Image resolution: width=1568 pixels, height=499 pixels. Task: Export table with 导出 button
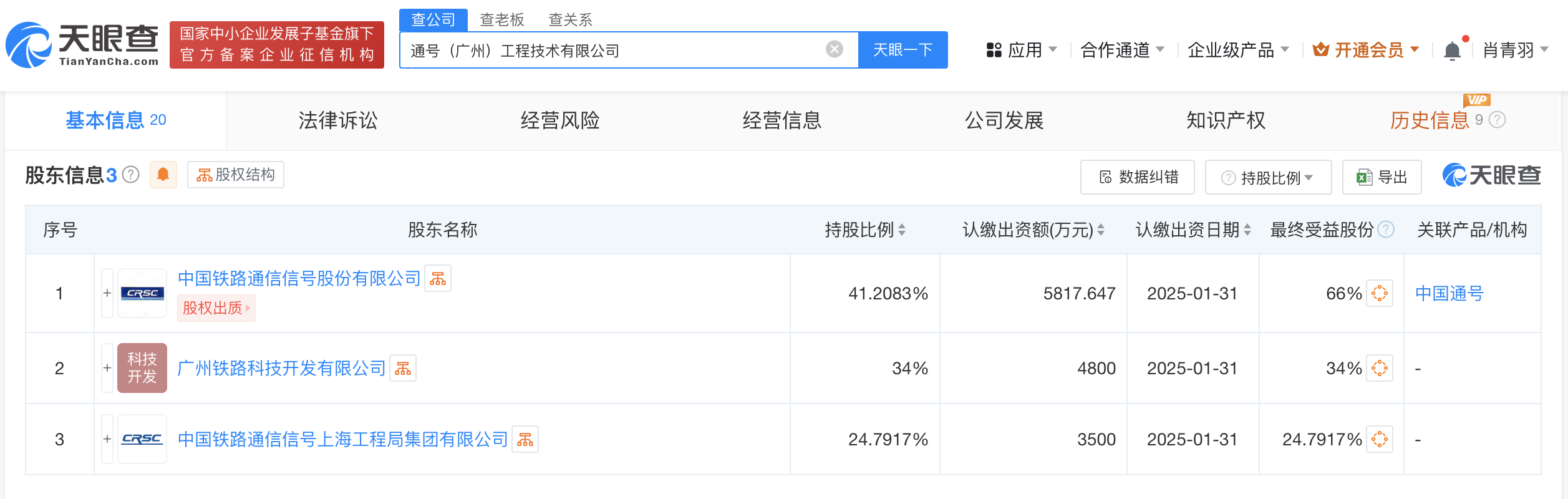click(1382, 177)
